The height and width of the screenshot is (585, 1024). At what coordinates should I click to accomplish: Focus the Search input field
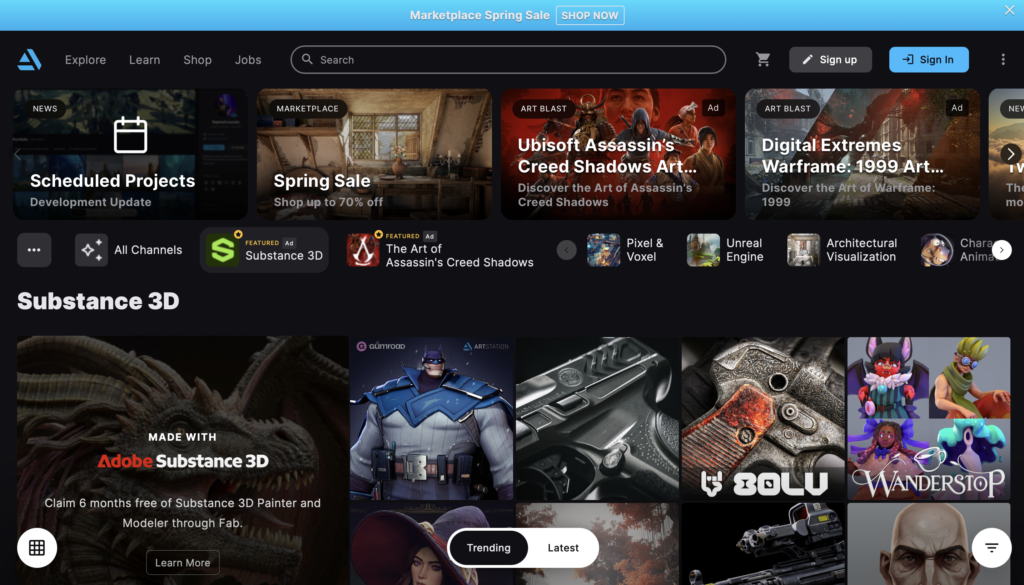[508, 59]
